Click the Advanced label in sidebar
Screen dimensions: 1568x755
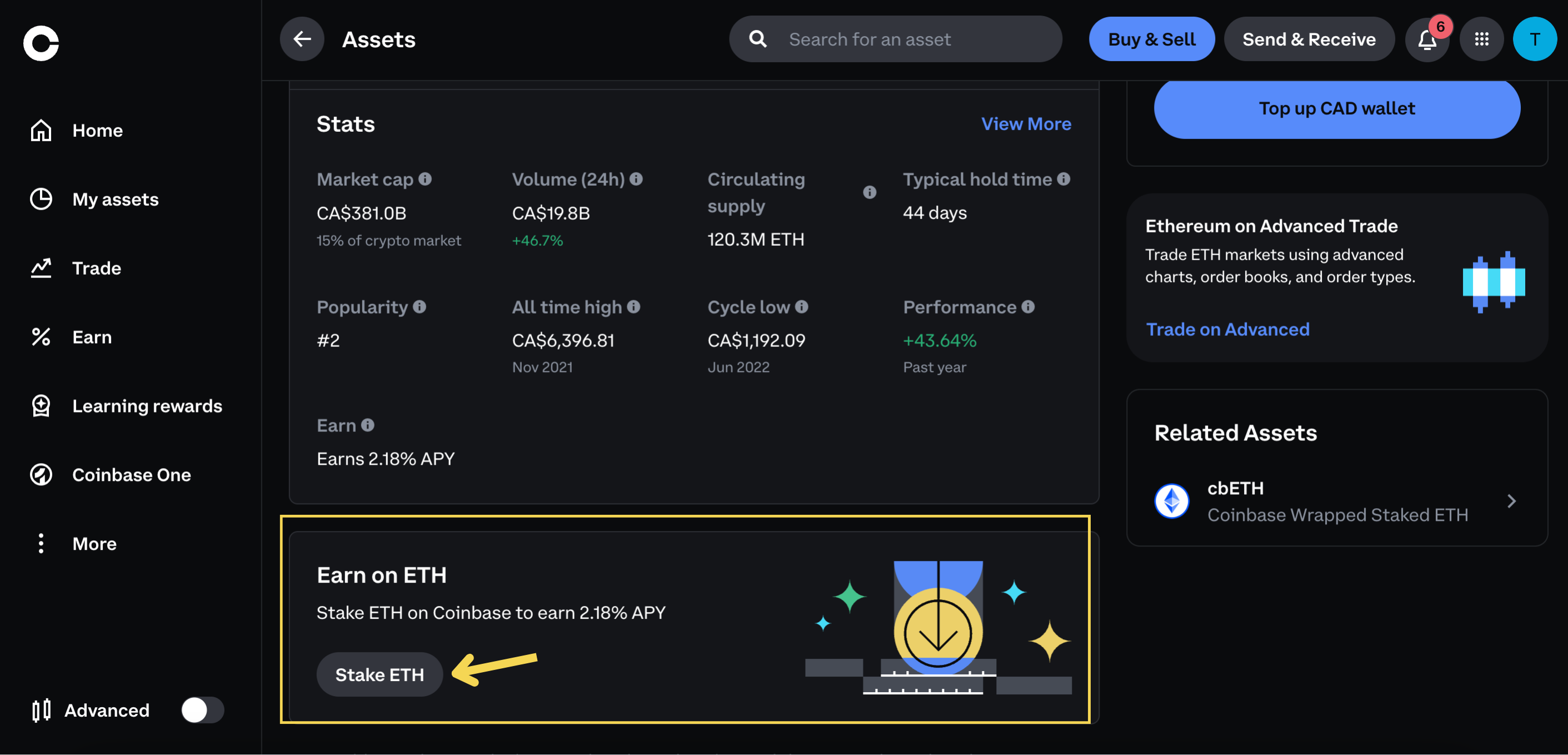(x=107, y=710)
